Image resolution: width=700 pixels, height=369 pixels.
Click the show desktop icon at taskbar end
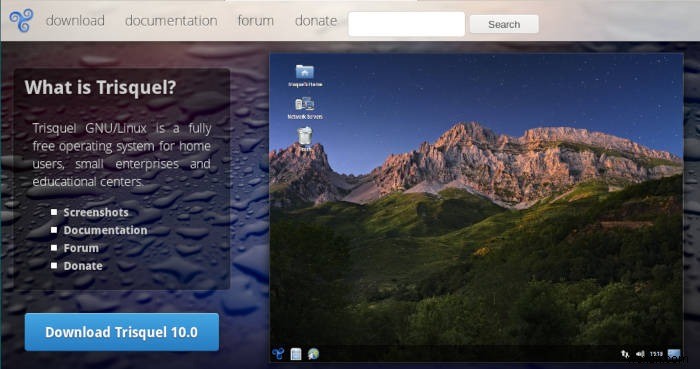(674, 354)
